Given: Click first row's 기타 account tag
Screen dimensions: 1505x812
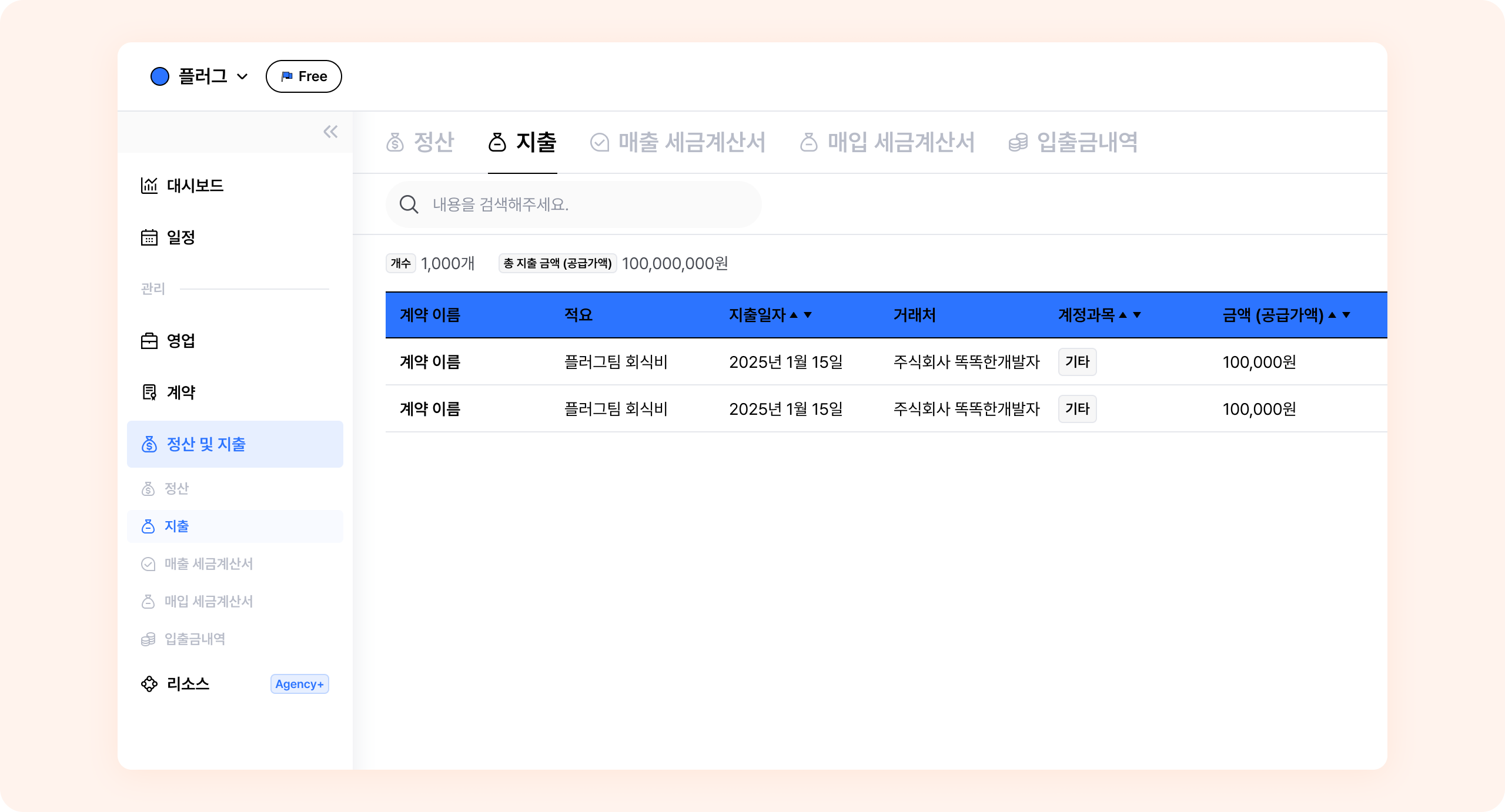Looking at the screenshot, I should (1077, 362).
